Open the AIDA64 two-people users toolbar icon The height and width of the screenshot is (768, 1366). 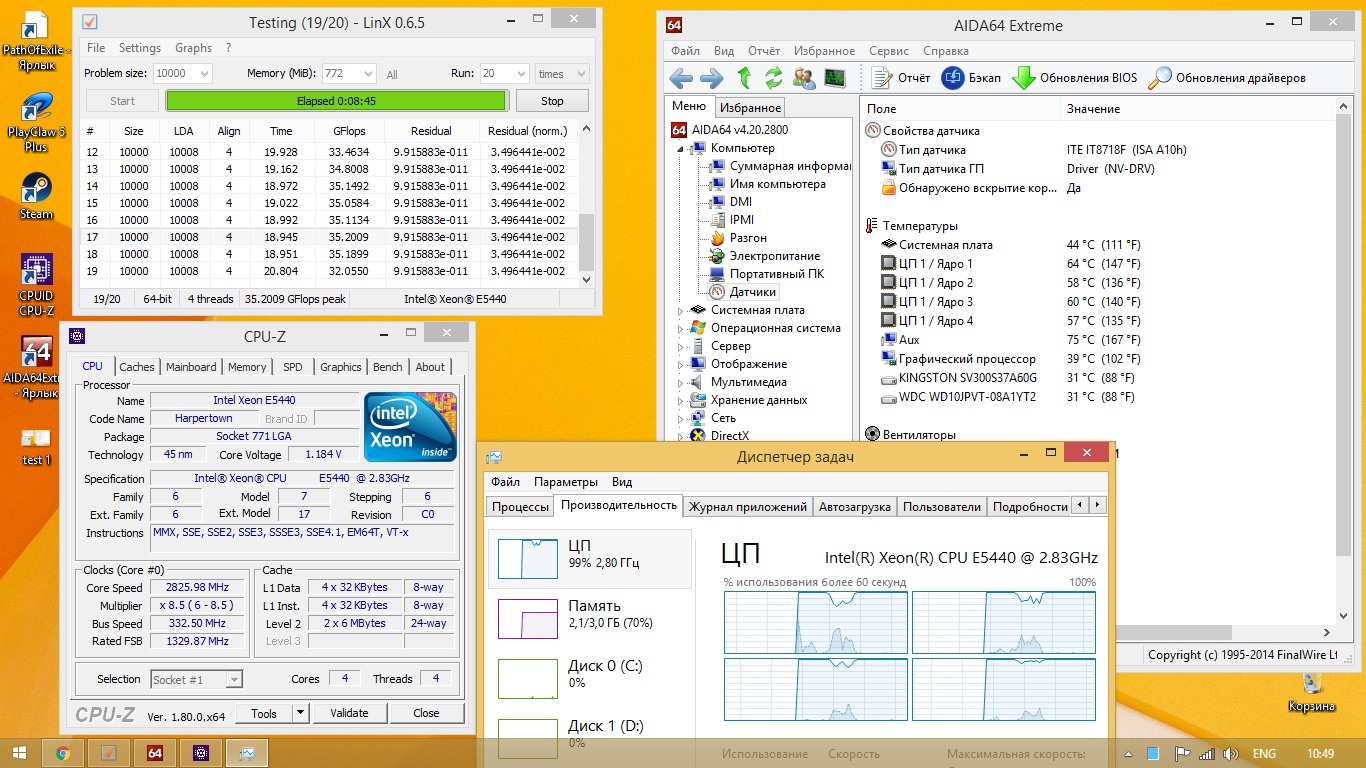[x=804, y=77]
